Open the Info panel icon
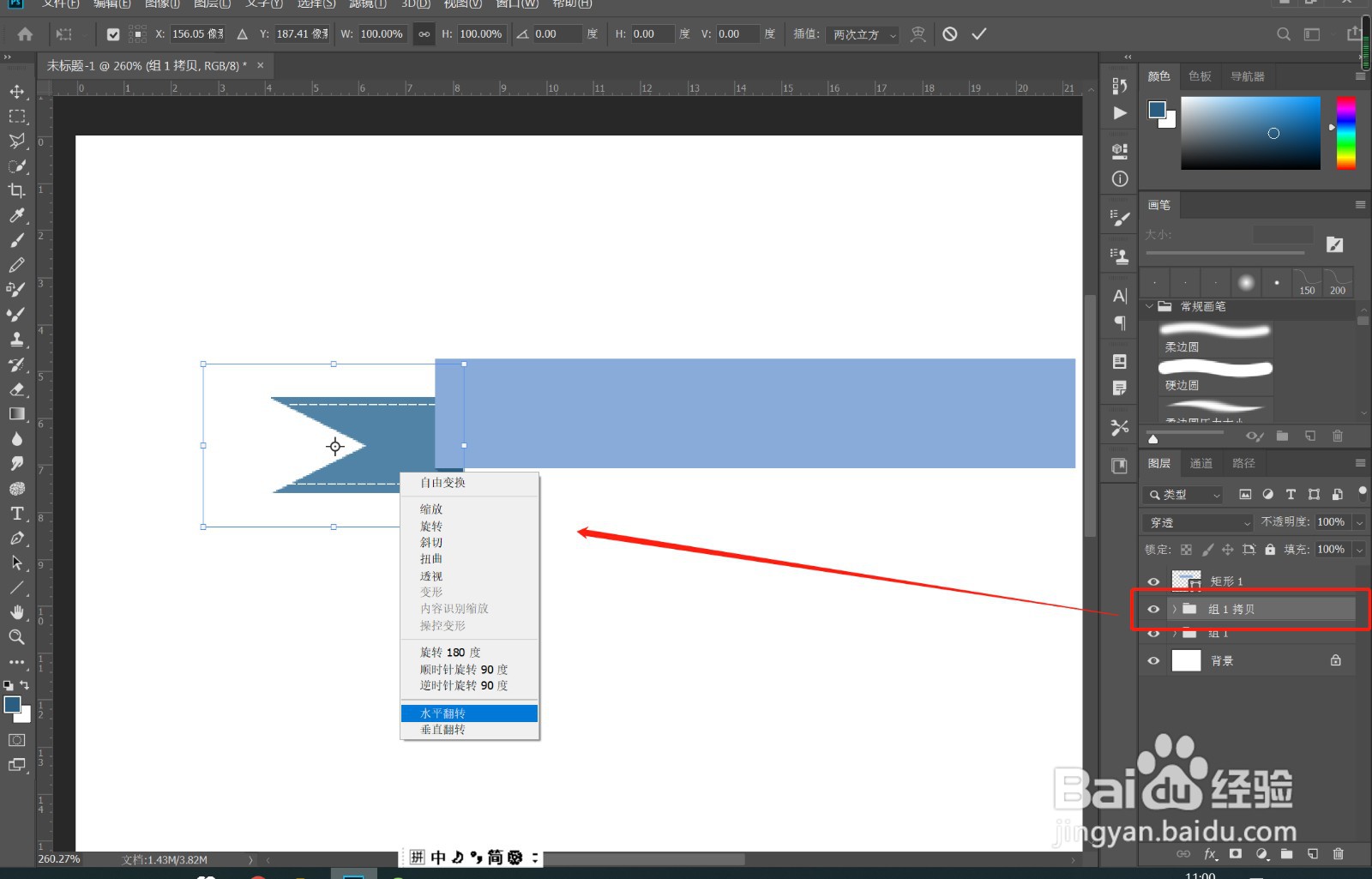 [x=1120, y=178]
